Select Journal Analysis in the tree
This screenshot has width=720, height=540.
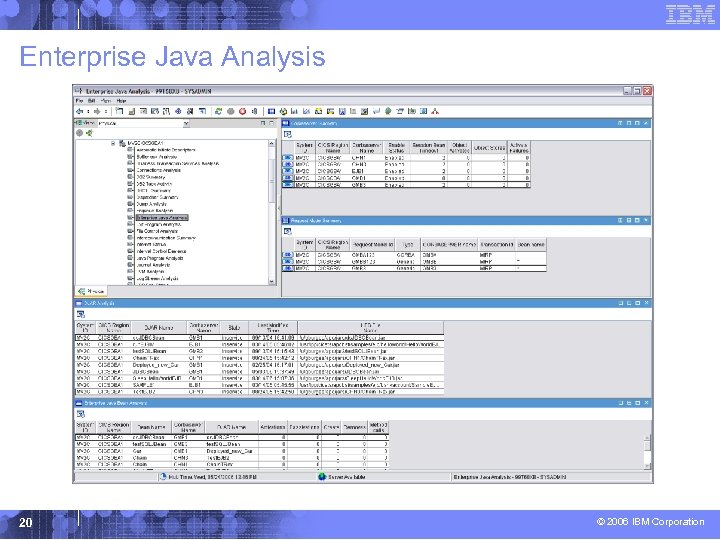pos(153,265)
